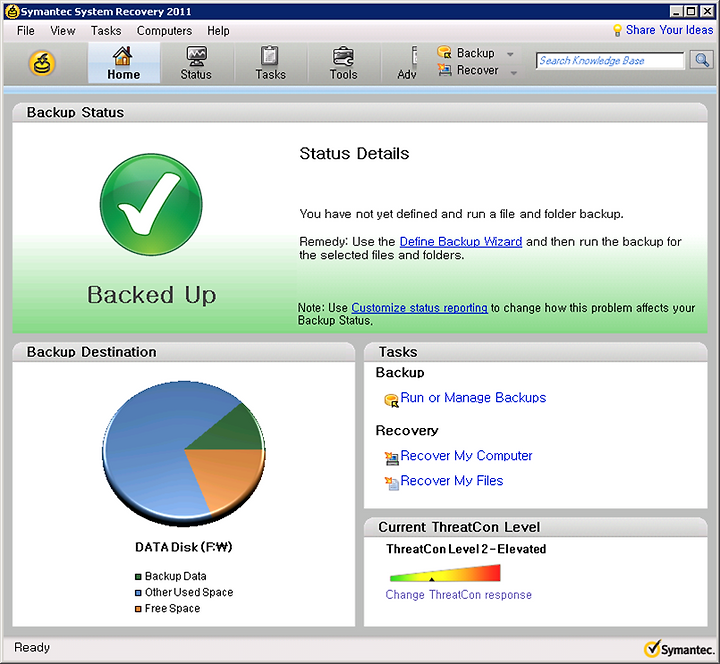The image size is (720, 664).
Task: Expand the Backup dropdown arrow
Action: (x=510, y=54)
